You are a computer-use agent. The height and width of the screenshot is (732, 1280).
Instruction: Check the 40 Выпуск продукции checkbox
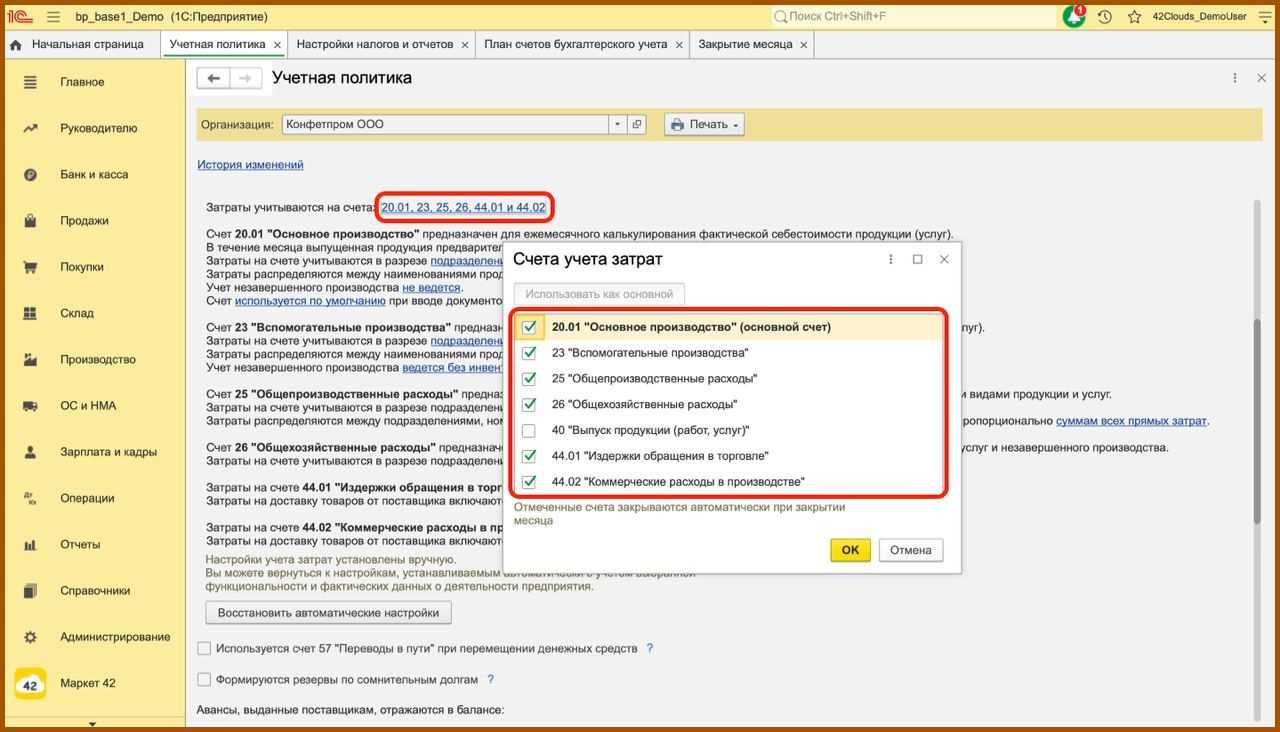coord(529,431)
